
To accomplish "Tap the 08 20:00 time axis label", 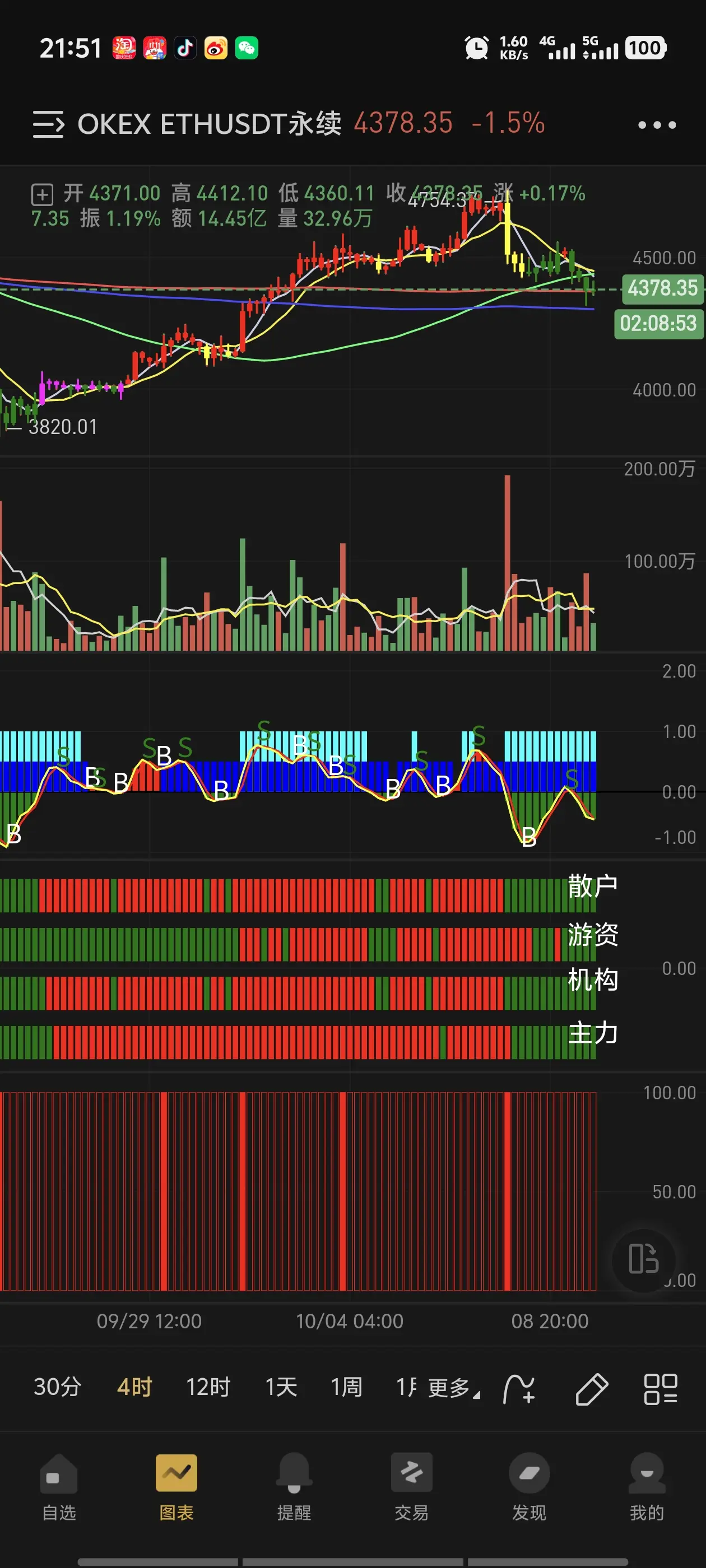I will (550, 1322).
